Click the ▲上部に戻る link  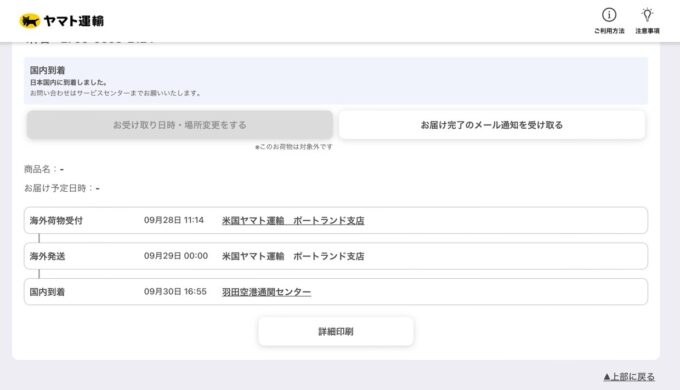629,377
